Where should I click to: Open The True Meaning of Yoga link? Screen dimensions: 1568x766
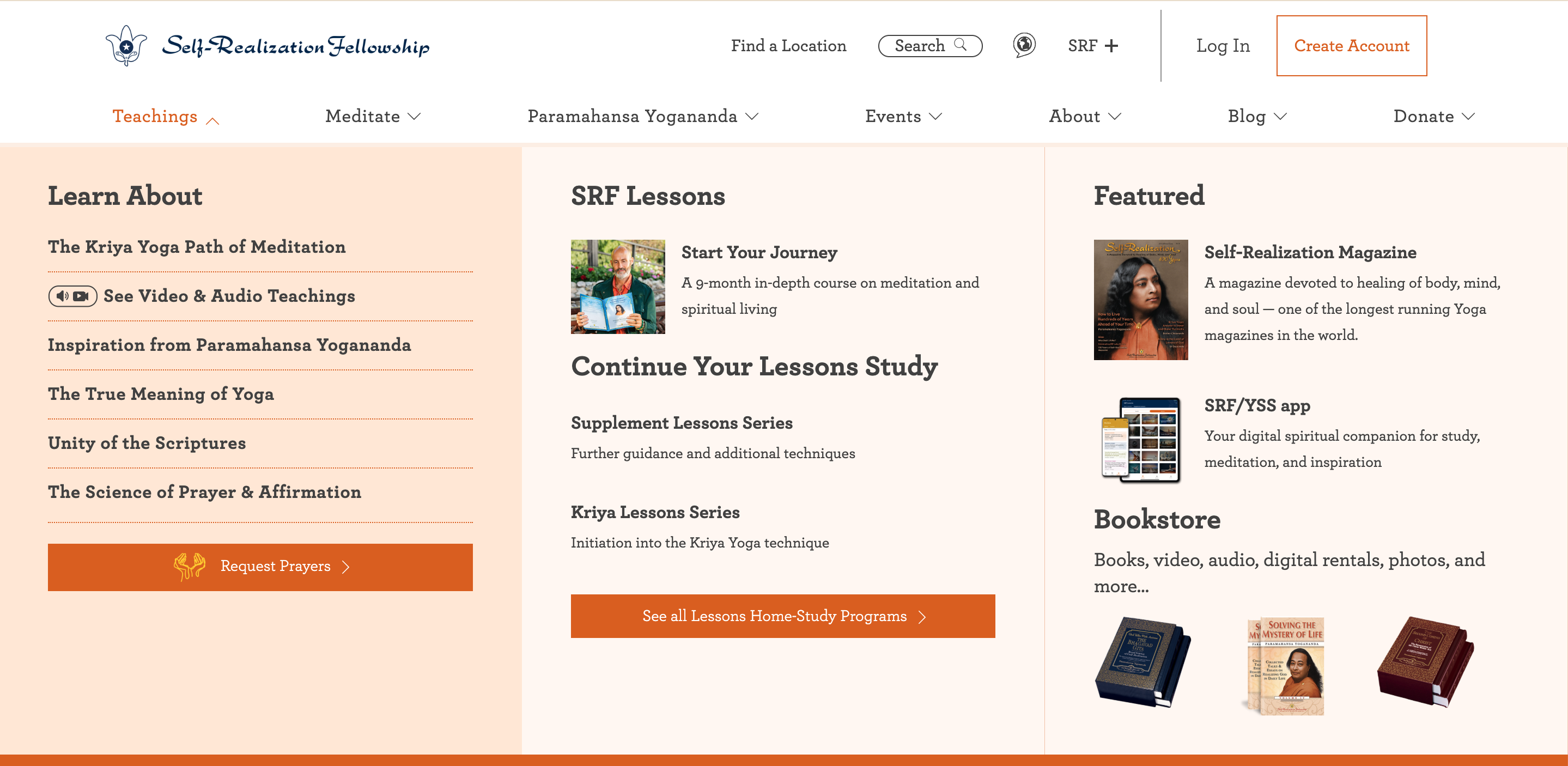click(161, 394)
